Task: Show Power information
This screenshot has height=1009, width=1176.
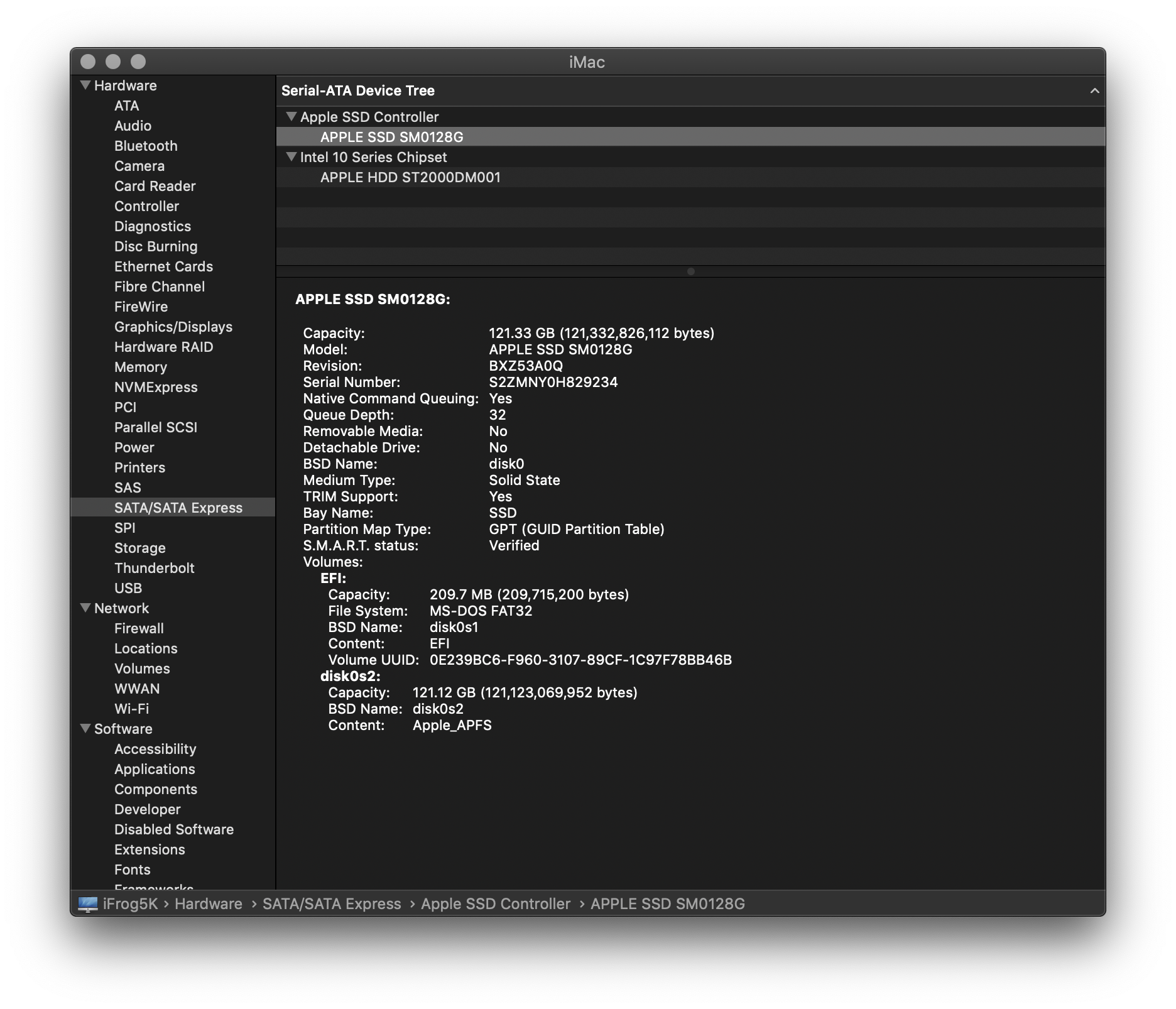Action: [x=134, y=447]
